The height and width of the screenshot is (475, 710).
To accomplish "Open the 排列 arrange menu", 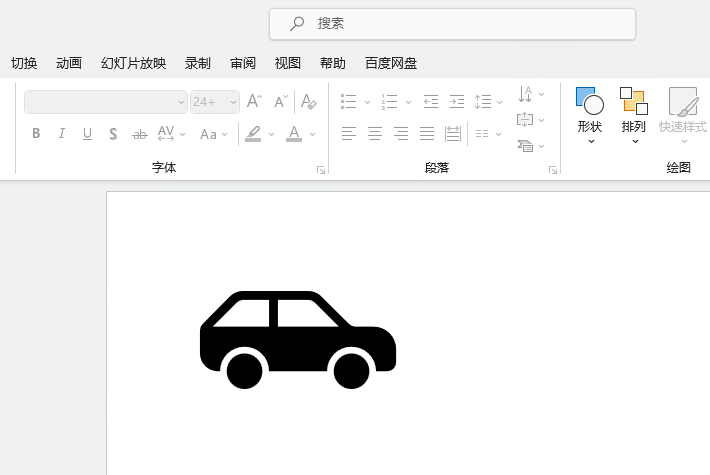I will (x=633, y=115).
